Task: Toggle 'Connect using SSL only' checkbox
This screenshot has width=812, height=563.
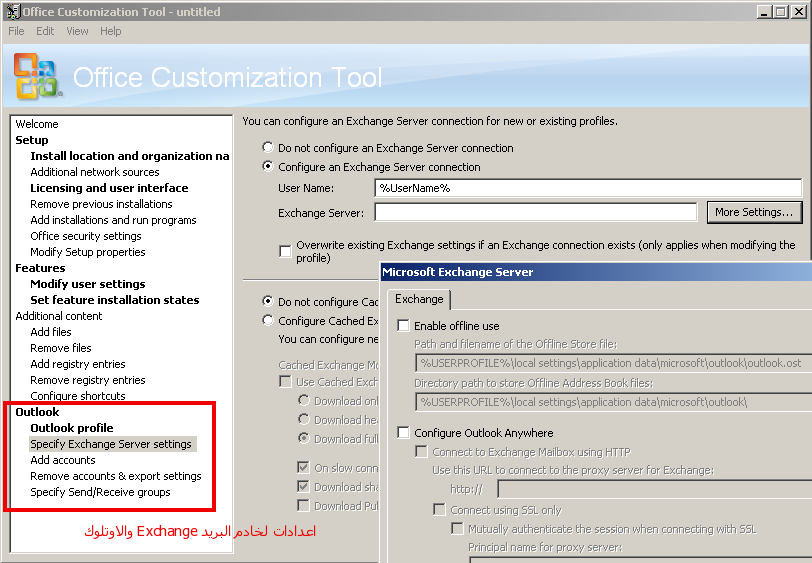Action: pyautogui.click(x=439, y=510)
